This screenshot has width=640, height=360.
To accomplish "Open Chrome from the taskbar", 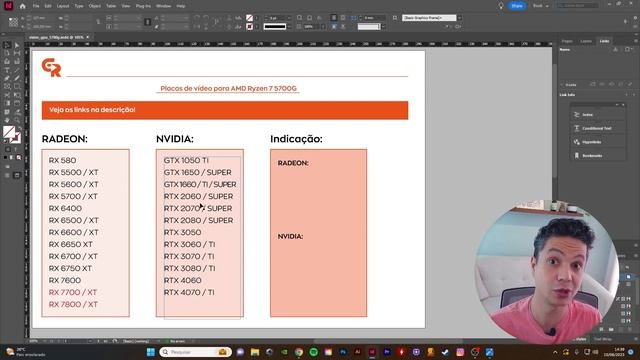I will (x=299, y=352).
